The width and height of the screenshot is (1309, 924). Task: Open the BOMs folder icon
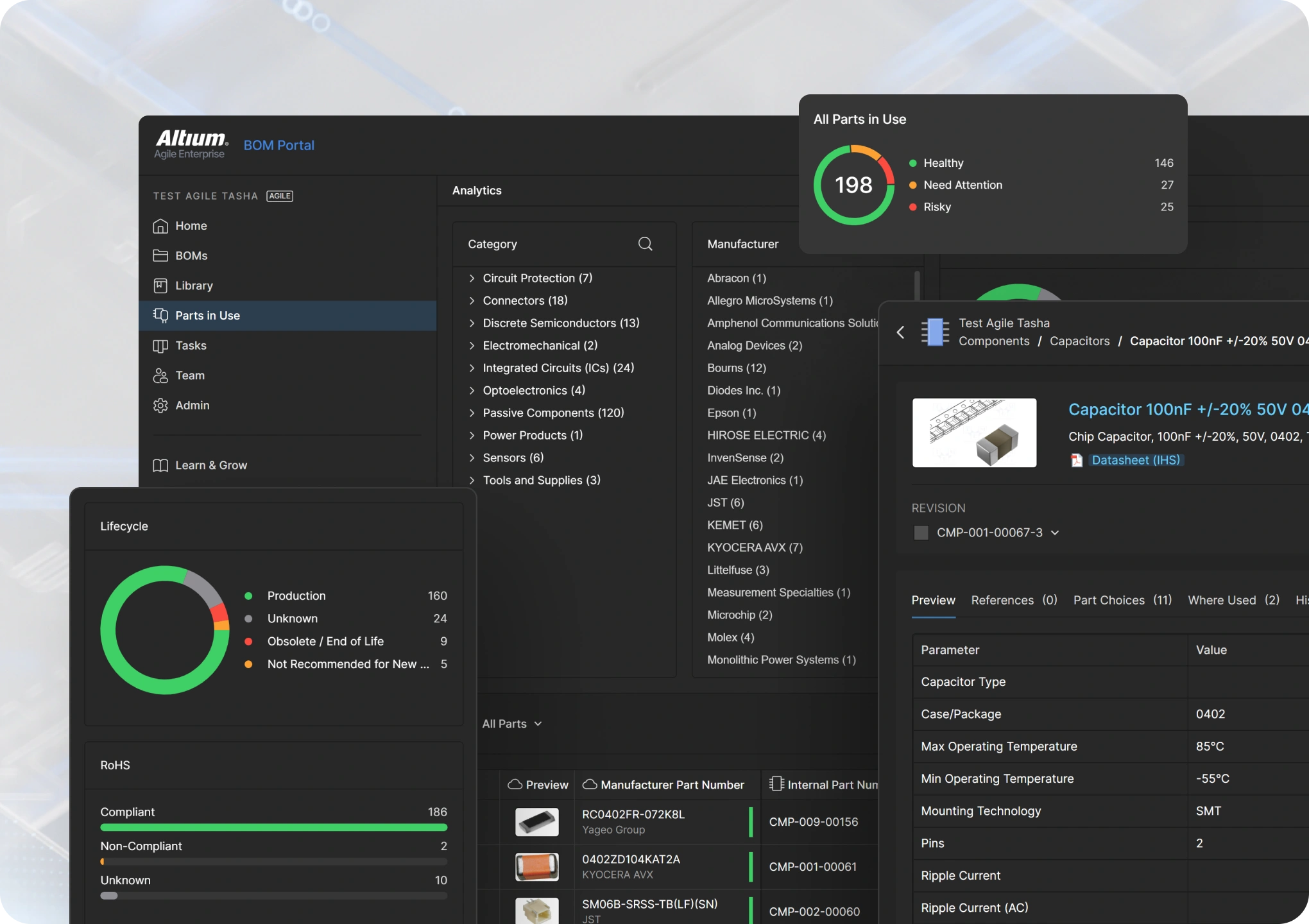point(160,255)
